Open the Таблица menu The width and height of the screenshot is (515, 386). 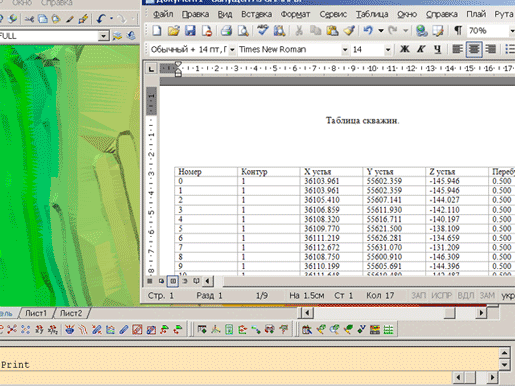(x=372, y=14)
